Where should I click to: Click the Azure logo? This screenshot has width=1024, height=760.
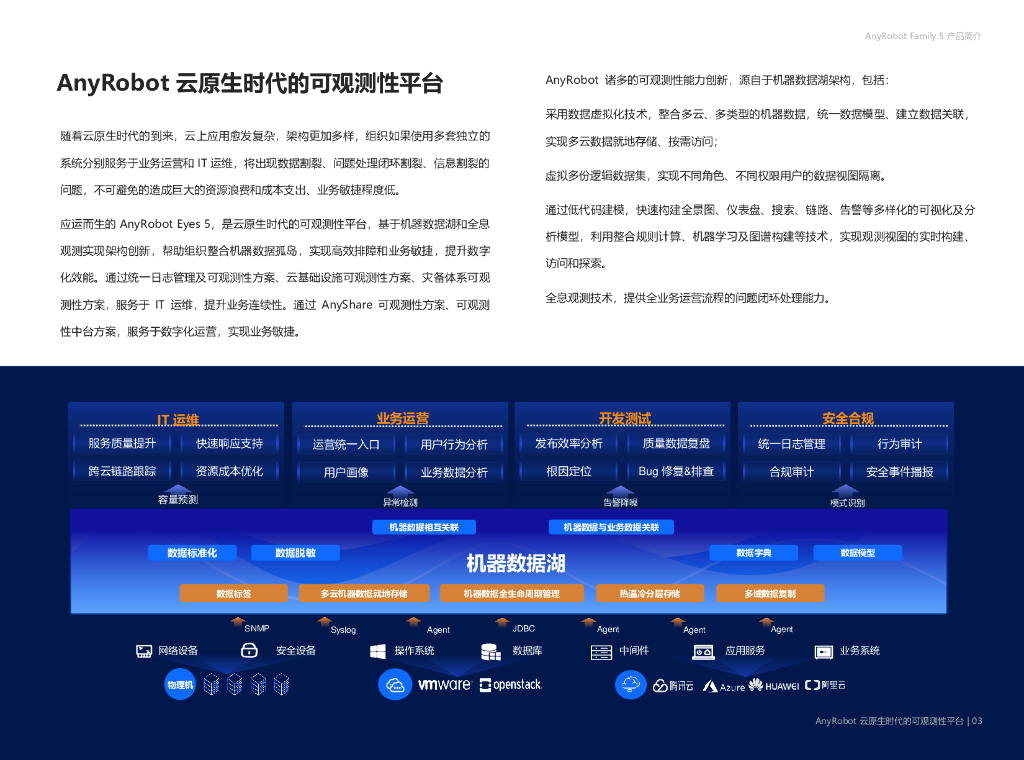pos(724,686)
